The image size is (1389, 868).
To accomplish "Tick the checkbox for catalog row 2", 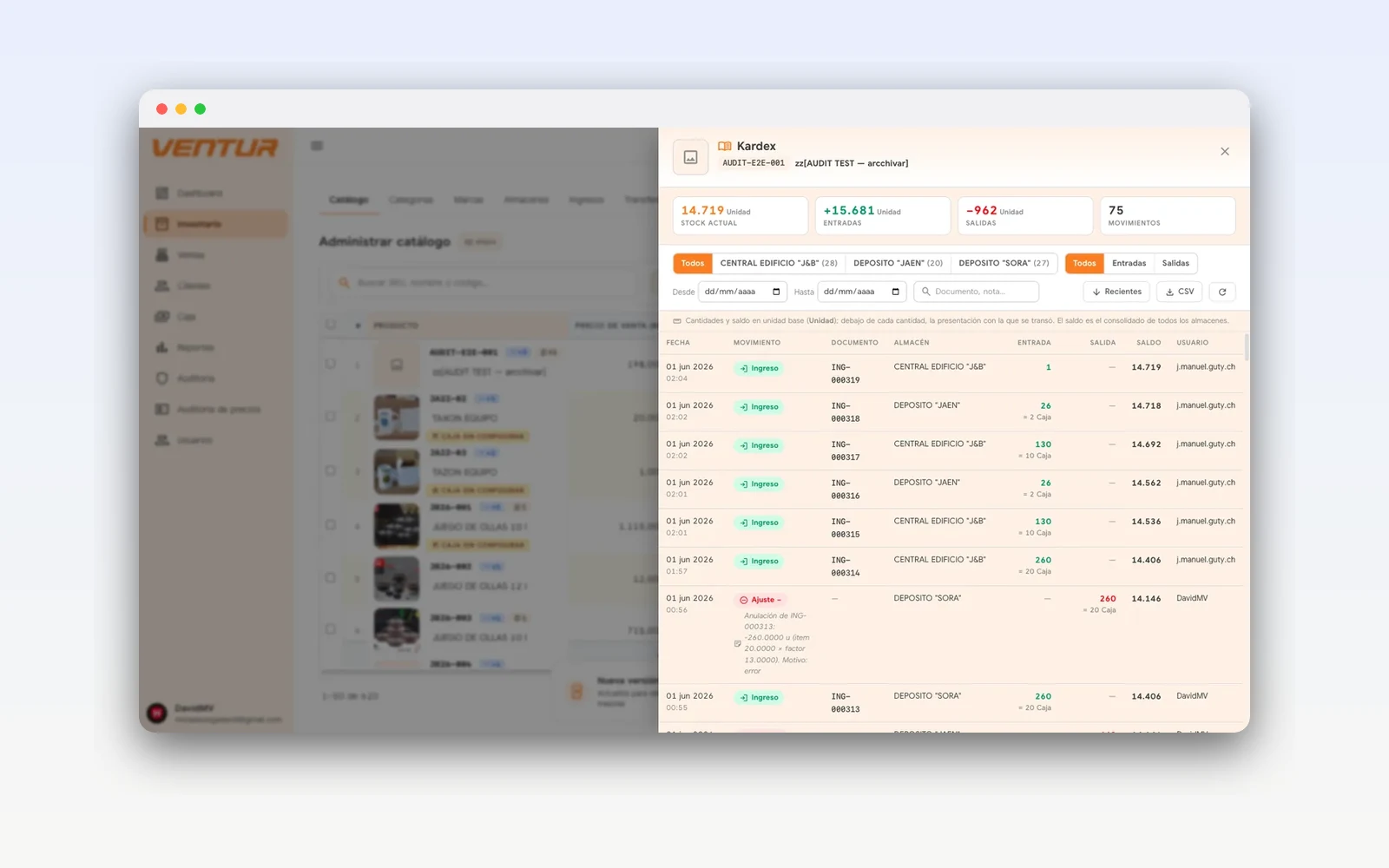I will 331,417.
